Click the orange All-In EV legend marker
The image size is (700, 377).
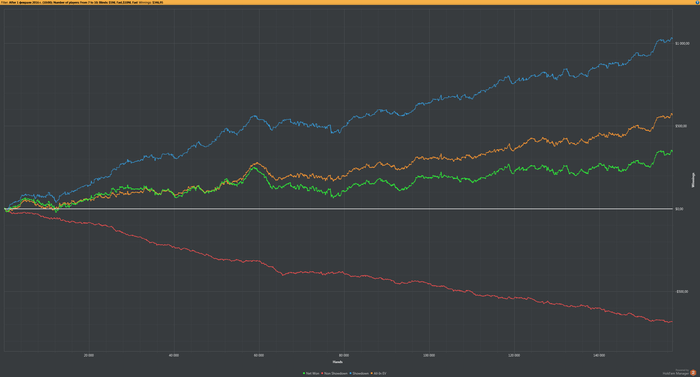(371, 373)
